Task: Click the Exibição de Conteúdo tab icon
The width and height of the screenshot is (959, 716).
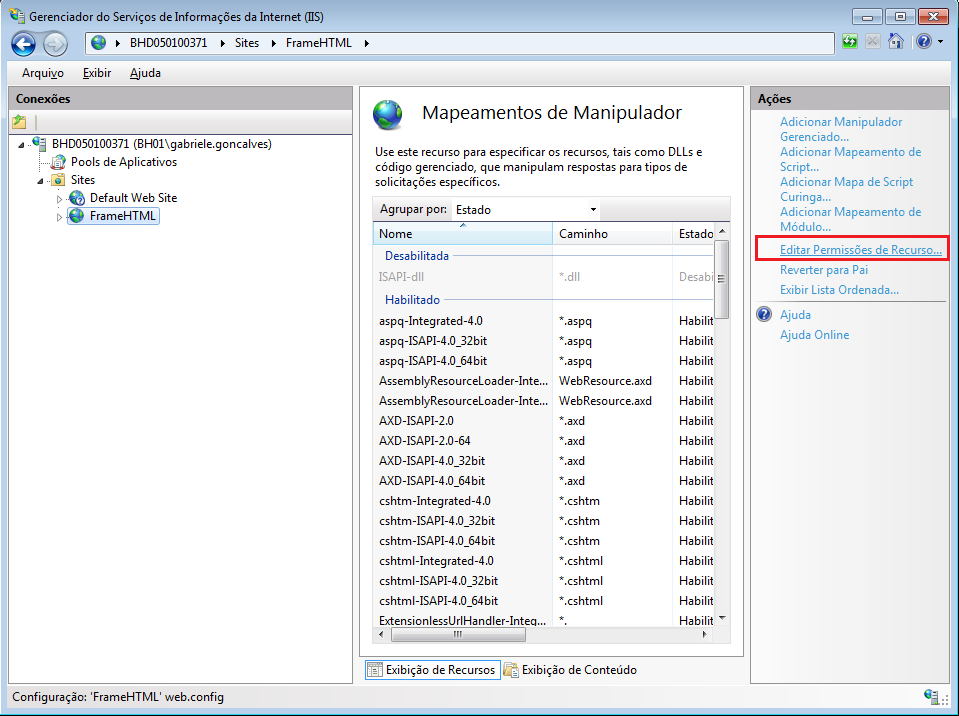Action: point(511,670)
